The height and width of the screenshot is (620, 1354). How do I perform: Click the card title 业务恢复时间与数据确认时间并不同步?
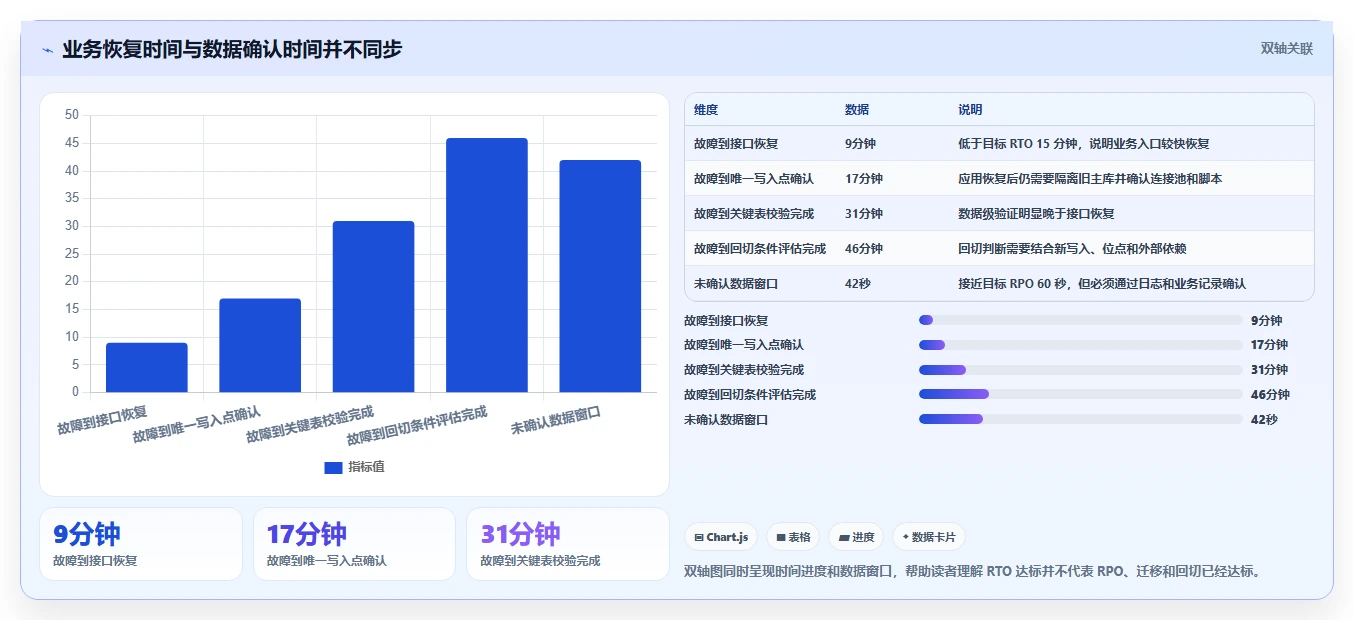pos(232,49)
